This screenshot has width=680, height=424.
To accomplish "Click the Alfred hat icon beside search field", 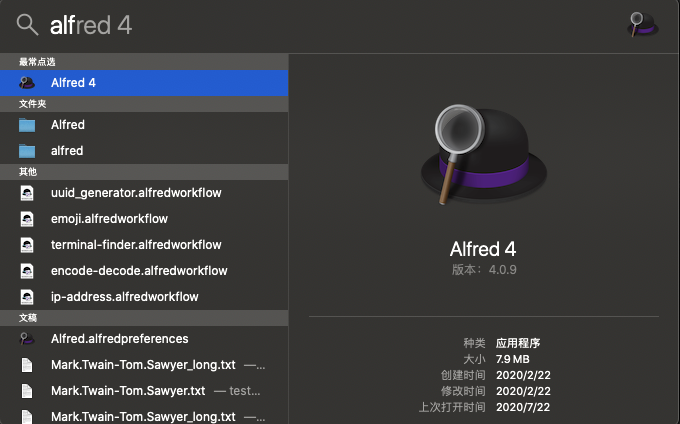I will (x=643, y=24).
